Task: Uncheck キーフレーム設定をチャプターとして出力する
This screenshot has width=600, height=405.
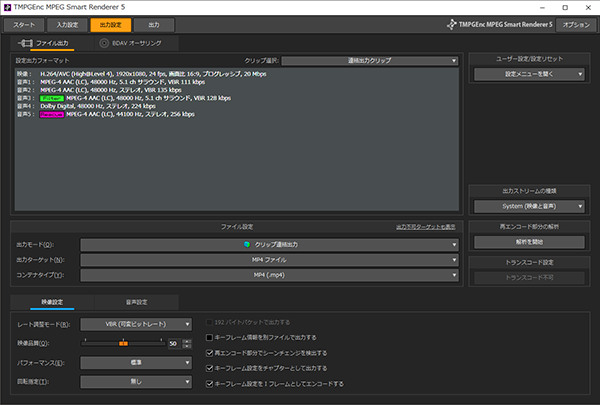Action: tap(209, 368)
